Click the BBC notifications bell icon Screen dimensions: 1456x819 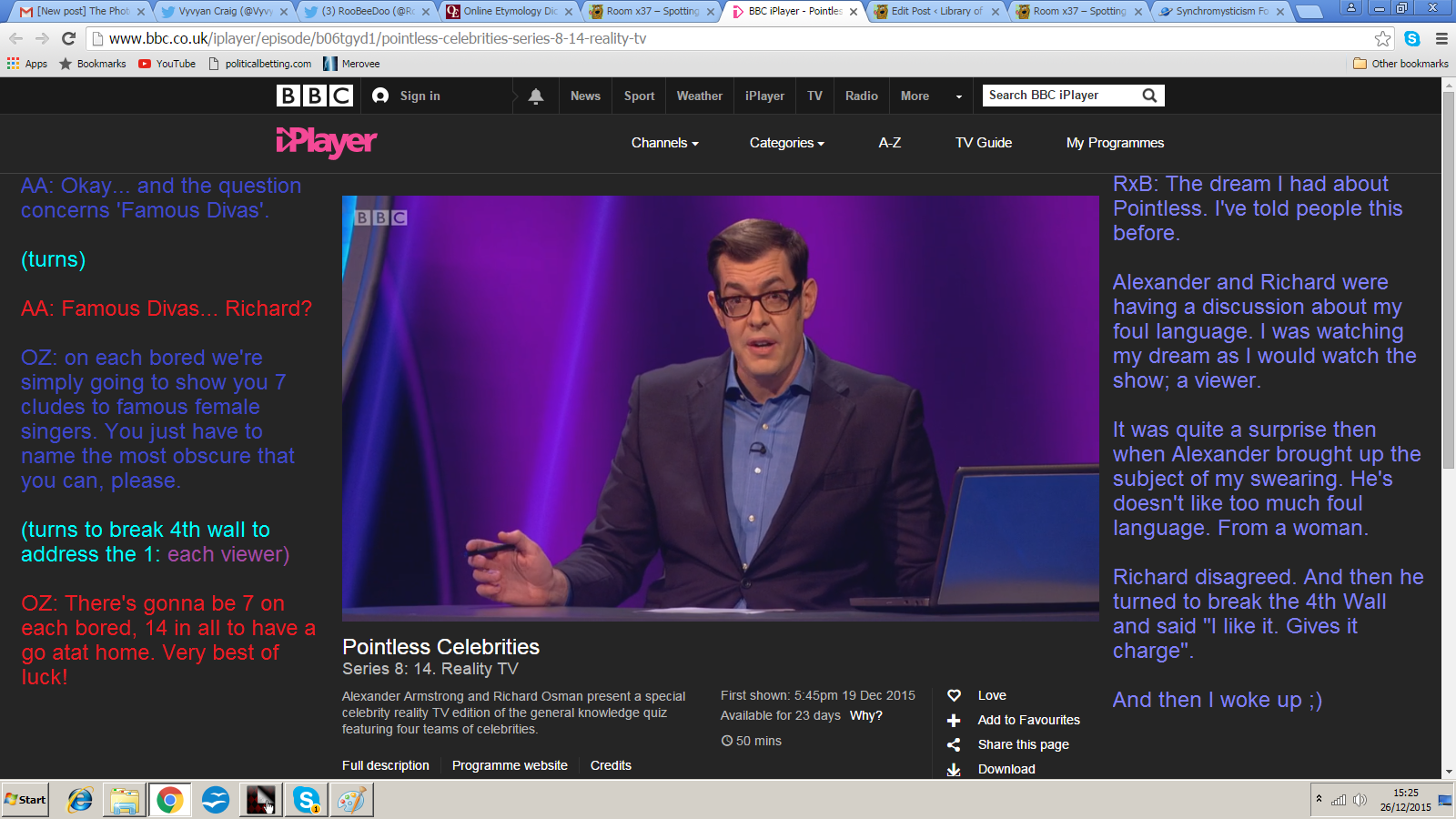536,96
